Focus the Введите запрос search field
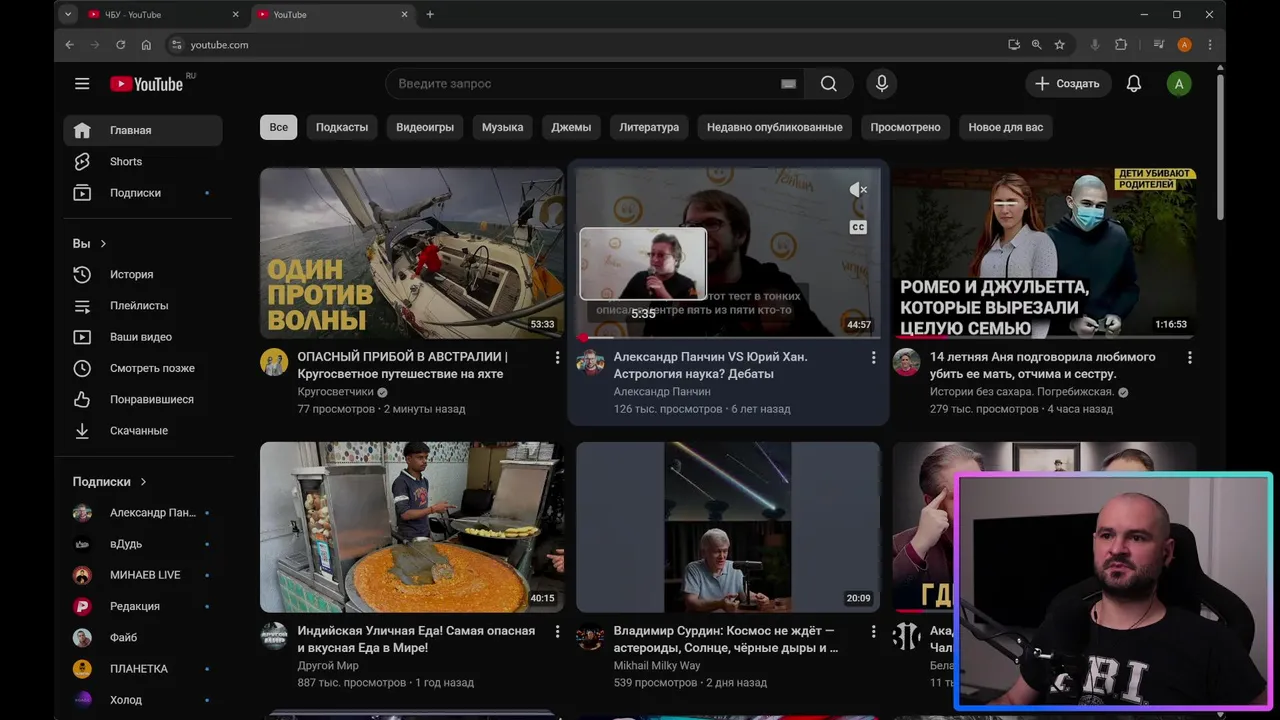1280x720 pixels. pyautogui.click(x=585, y=84)
